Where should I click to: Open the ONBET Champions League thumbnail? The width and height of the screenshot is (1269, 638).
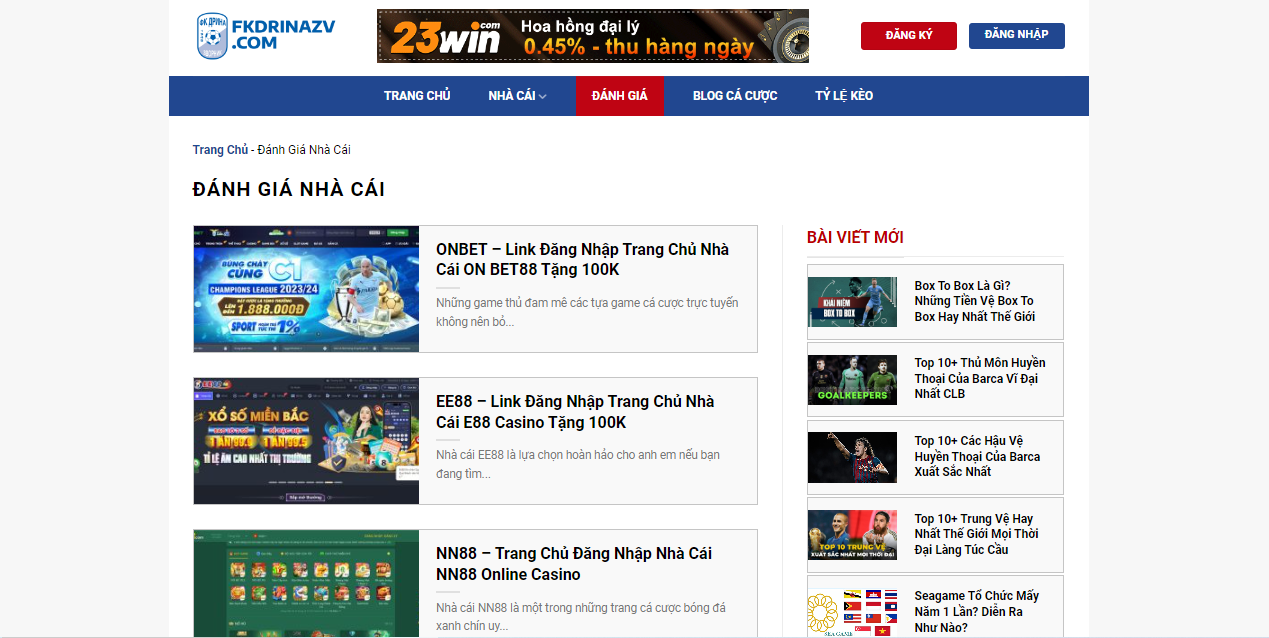pos(306,289)
